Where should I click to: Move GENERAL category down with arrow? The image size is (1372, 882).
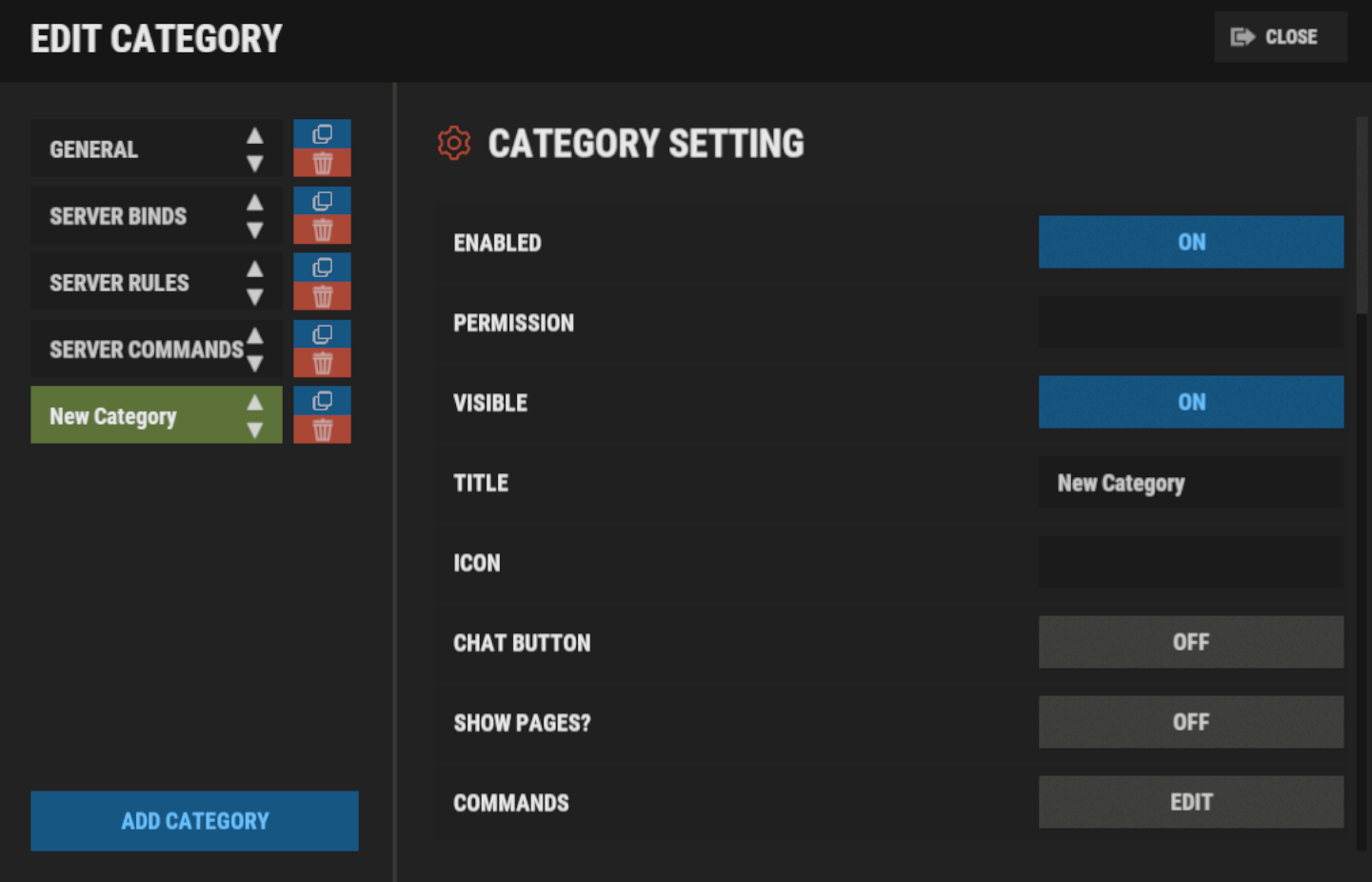pyautogui.click(x=254, y=164)
